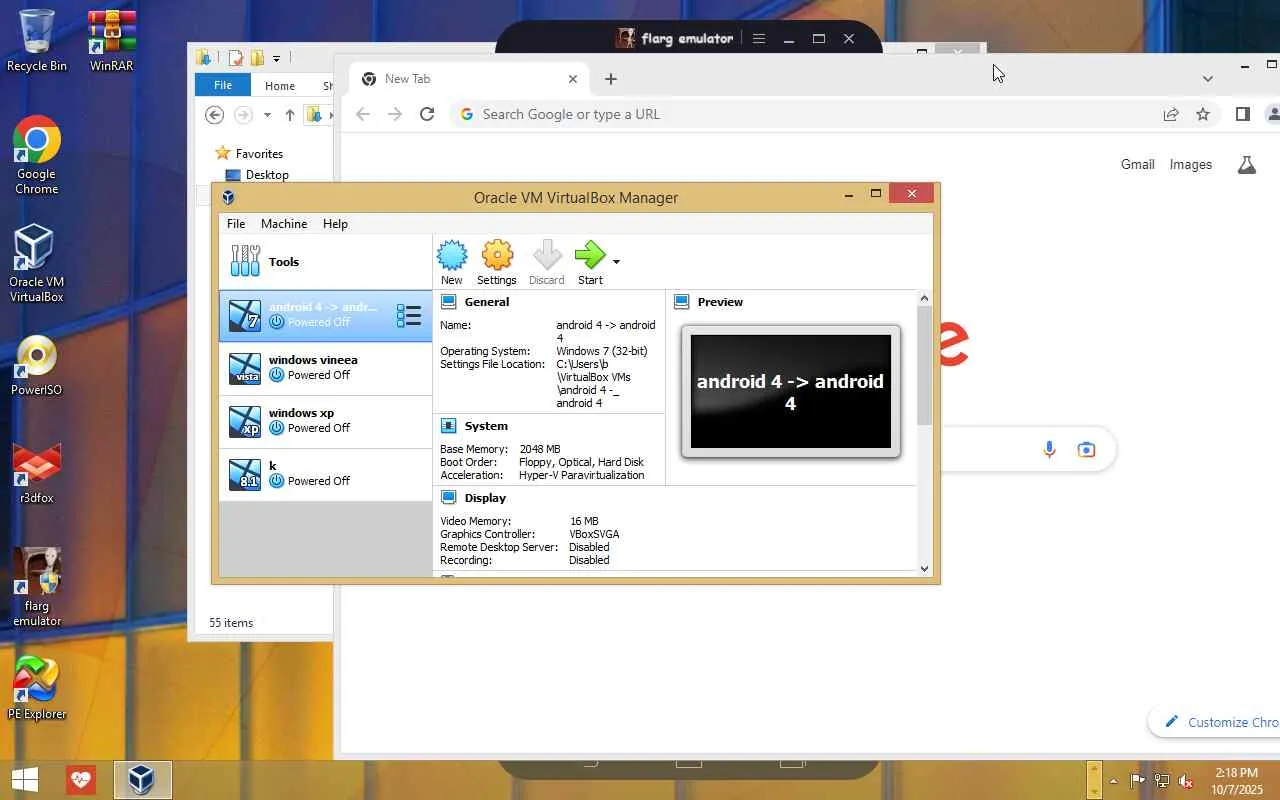Click the Chrome forward navigation arrow
Viewport: 1280px width, 800px height.
coord(395,114)
